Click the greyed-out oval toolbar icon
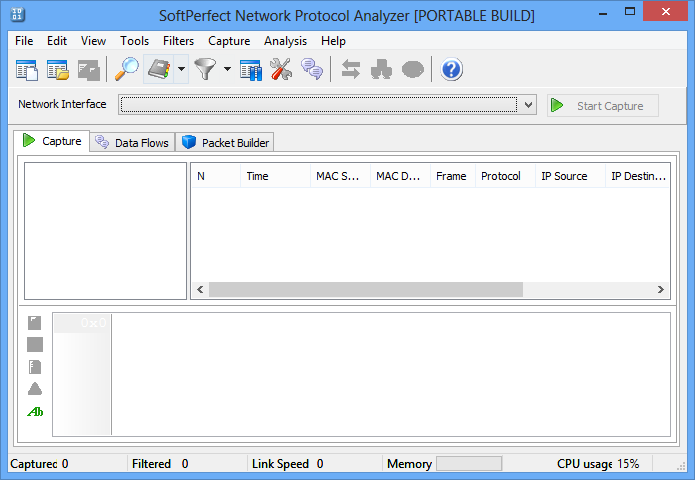Screen dimensions: 695x480 pyautogui.click(x=413, y=70)
